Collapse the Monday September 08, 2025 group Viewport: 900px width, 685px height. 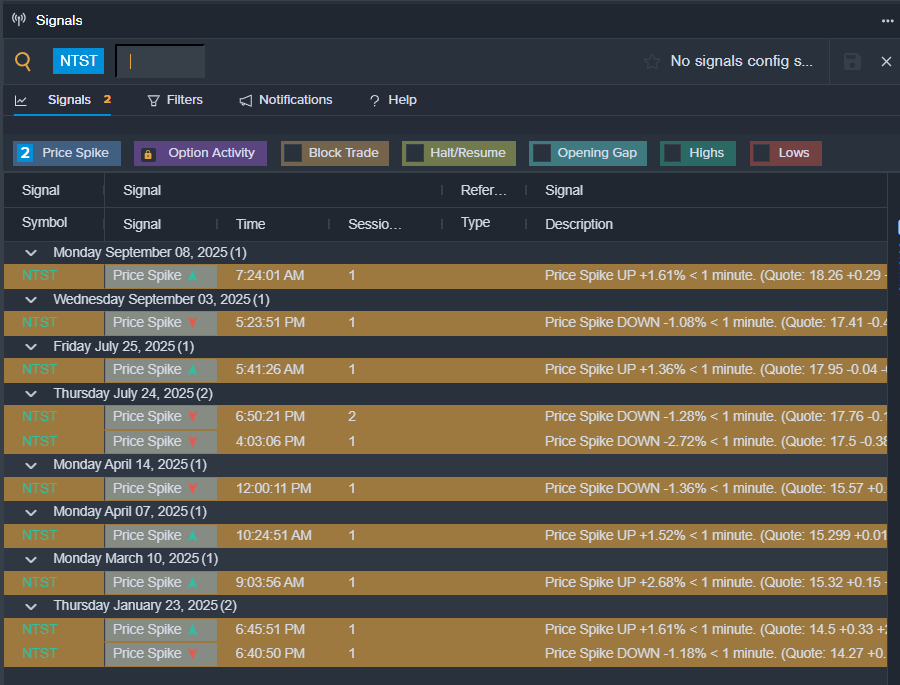[31, 253]
